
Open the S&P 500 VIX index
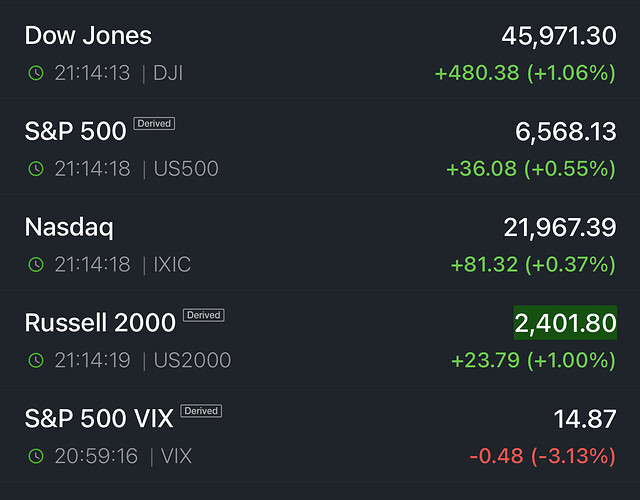[x=99, y=419]
